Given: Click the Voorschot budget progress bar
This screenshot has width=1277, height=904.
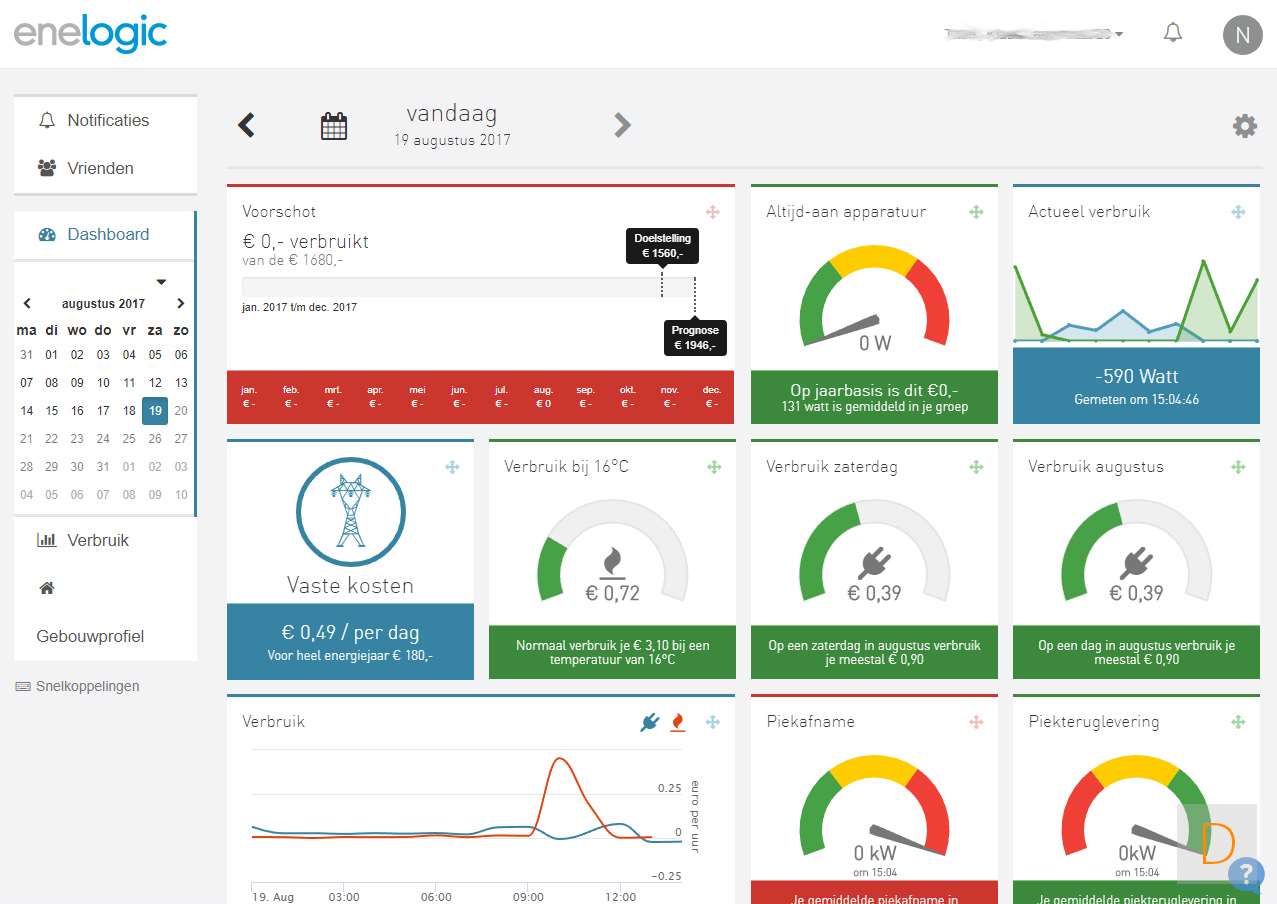Looking at the screenshot, I should [x=469, y=287].
